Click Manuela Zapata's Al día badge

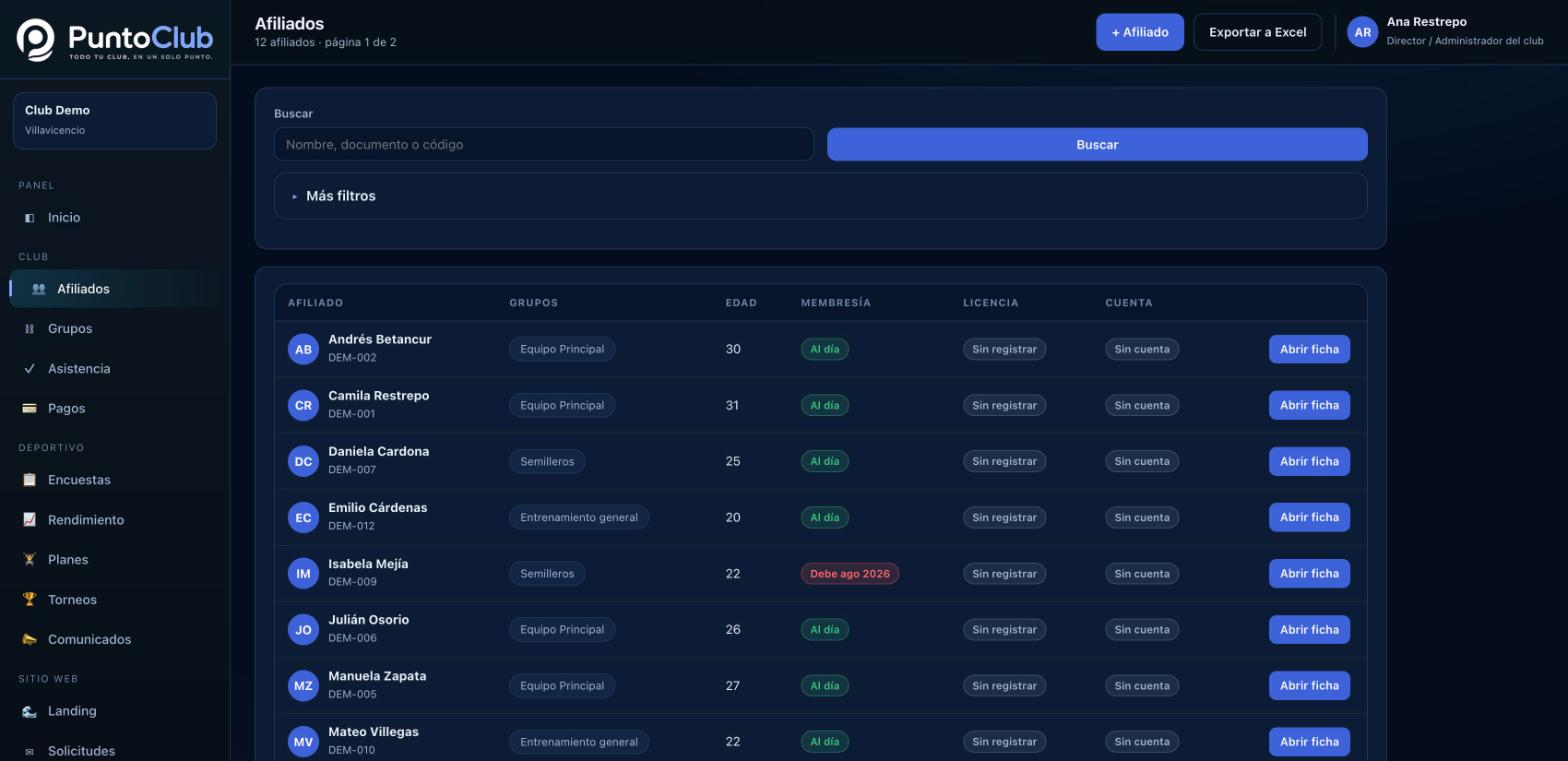824,686
